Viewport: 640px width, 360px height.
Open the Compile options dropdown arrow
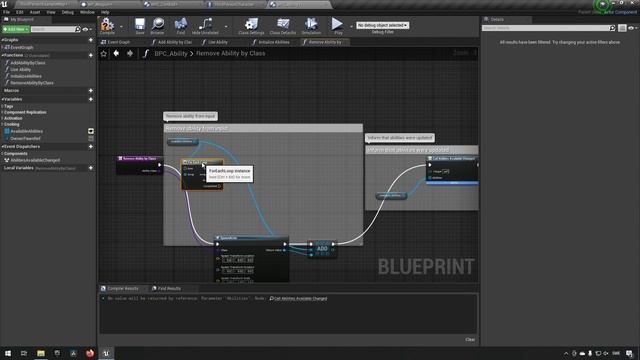tap(121, 27)
